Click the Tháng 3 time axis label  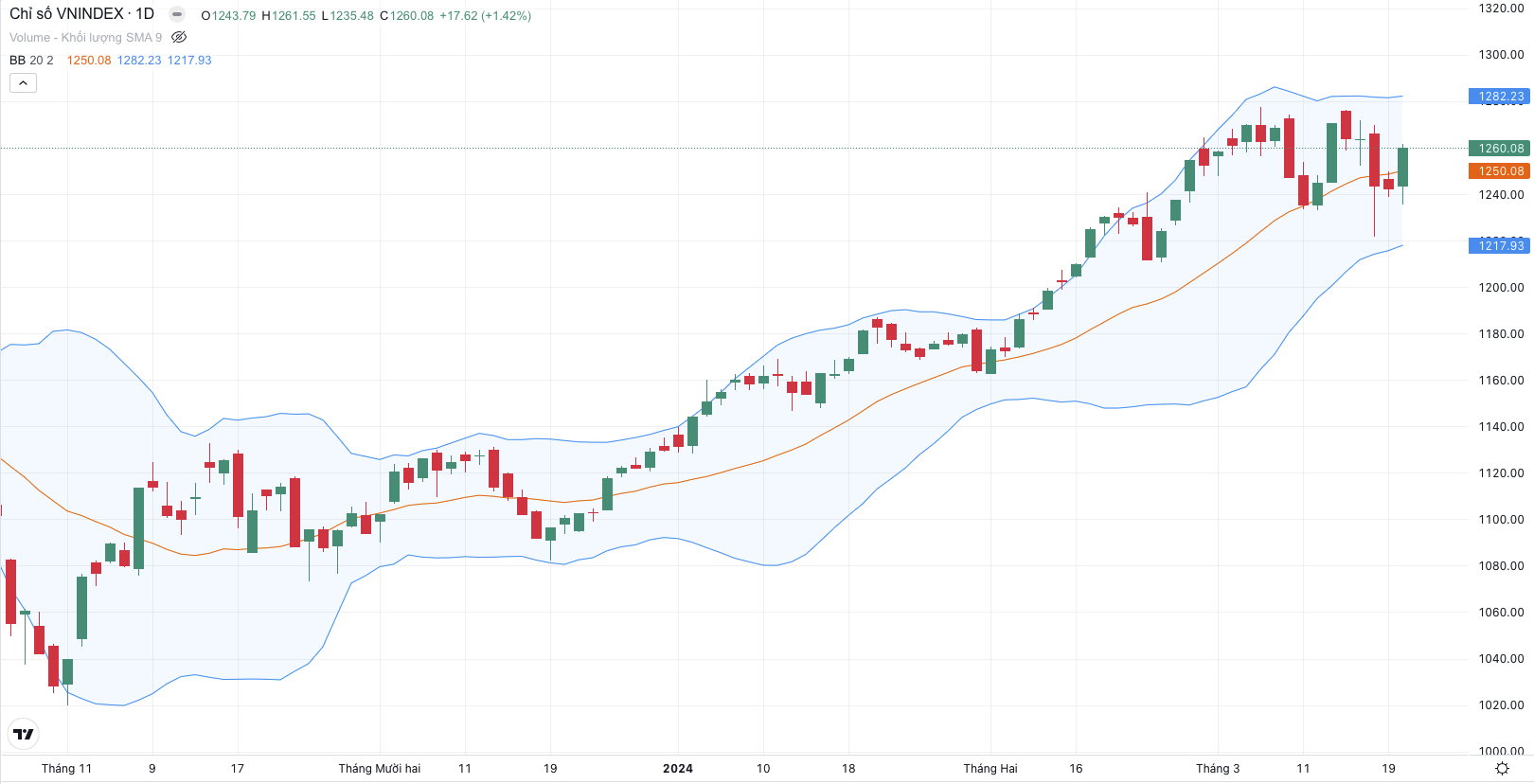(x=1218, y=769)
